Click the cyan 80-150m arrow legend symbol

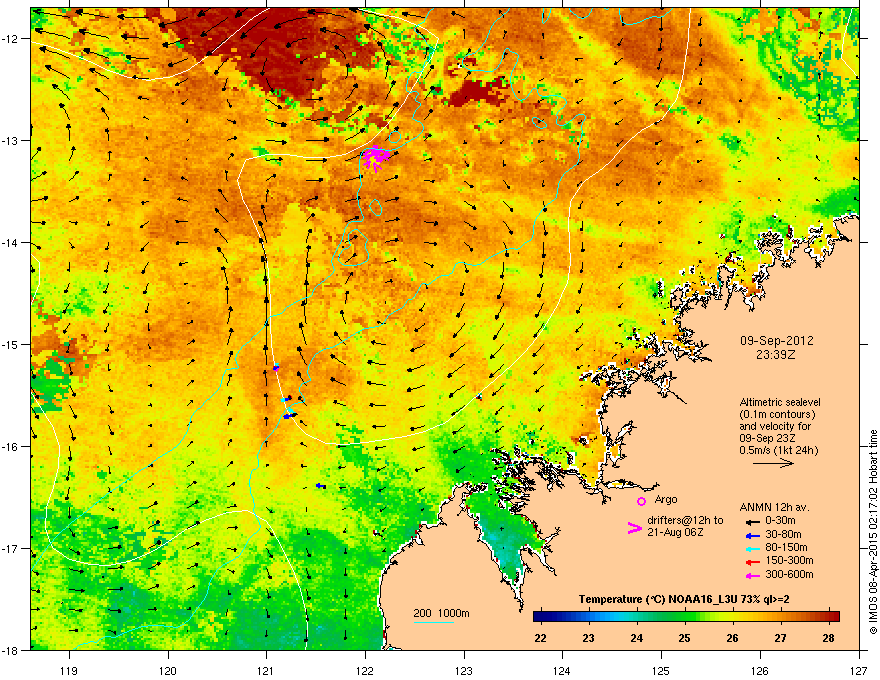click(752, 549)
